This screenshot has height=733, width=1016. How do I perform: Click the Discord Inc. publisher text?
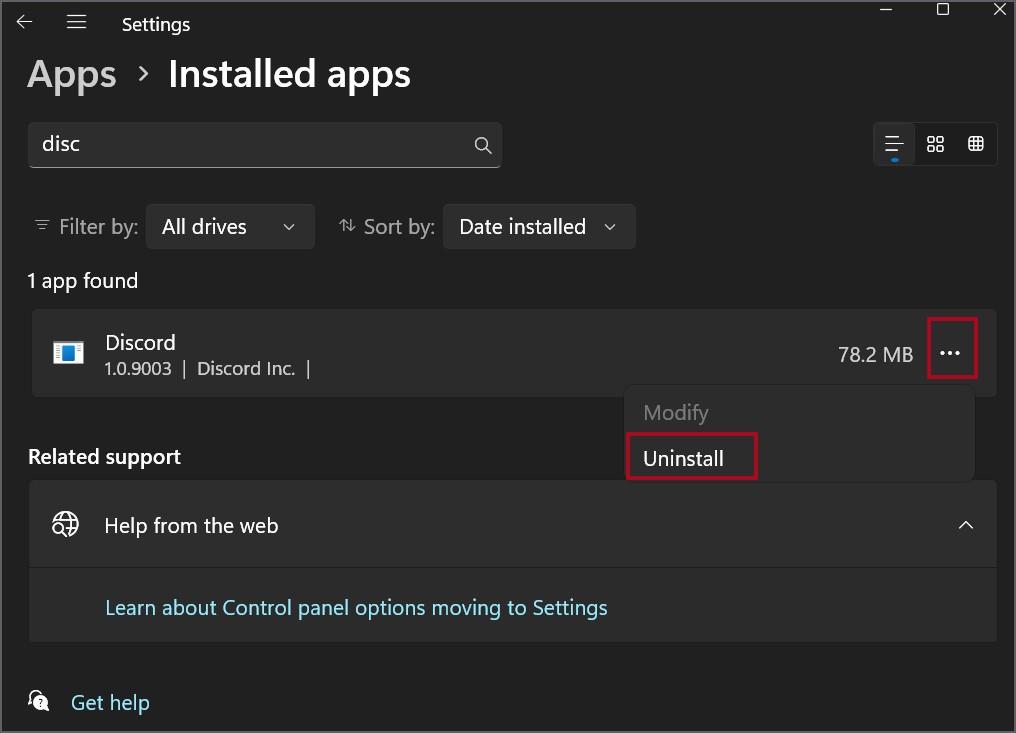[246, 369]
